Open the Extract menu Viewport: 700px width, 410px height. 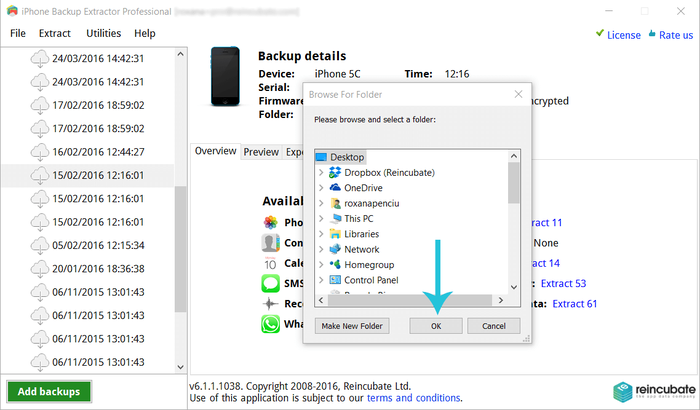[x=54, y=33]
